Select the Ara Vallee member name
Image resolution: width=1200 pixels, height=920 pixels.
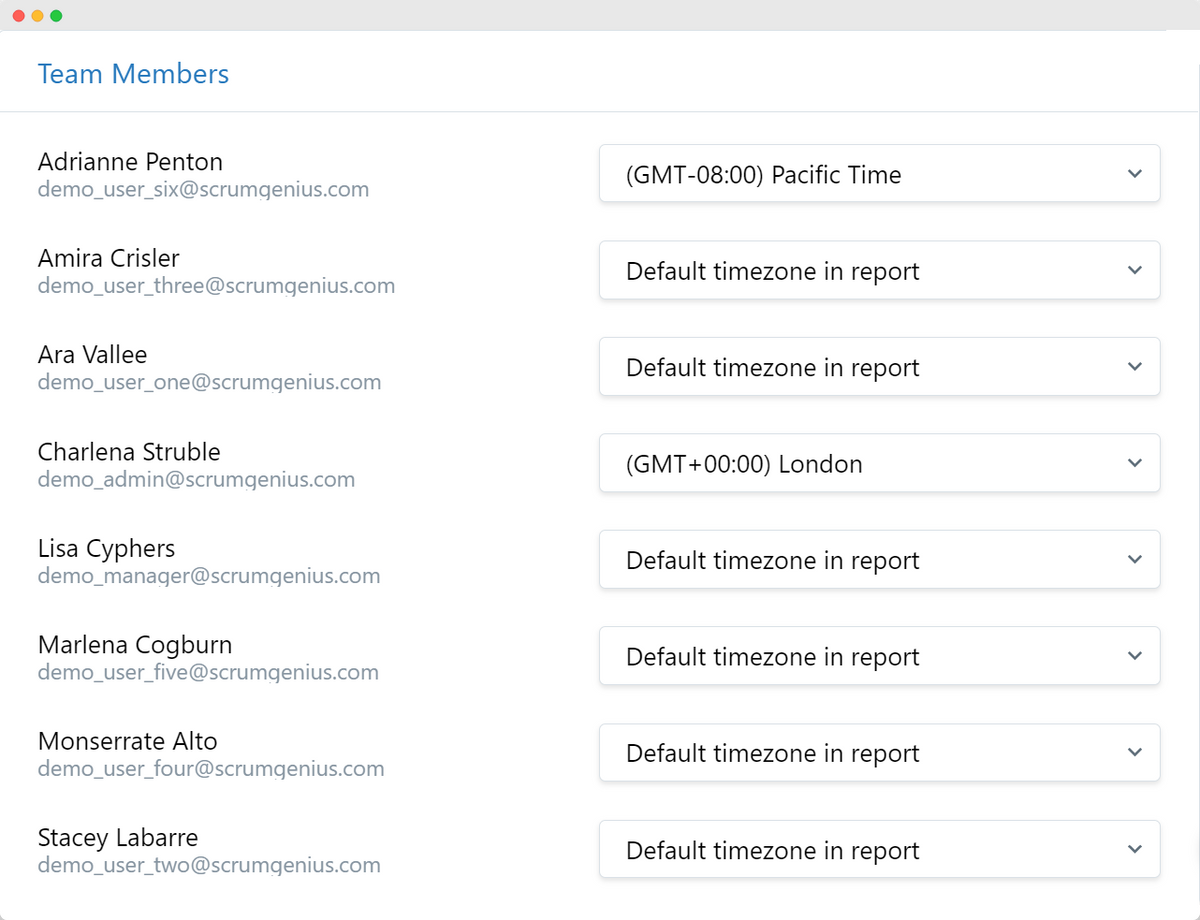pos(92,355)
